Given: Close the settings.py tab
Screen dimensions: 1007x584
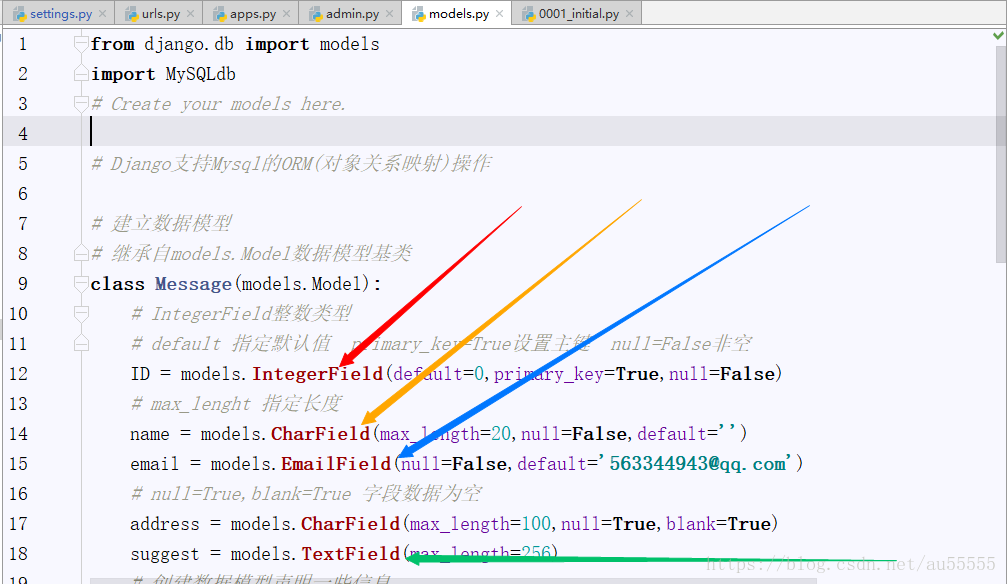Looking at the screenshot, I should [x=103, y=13].
